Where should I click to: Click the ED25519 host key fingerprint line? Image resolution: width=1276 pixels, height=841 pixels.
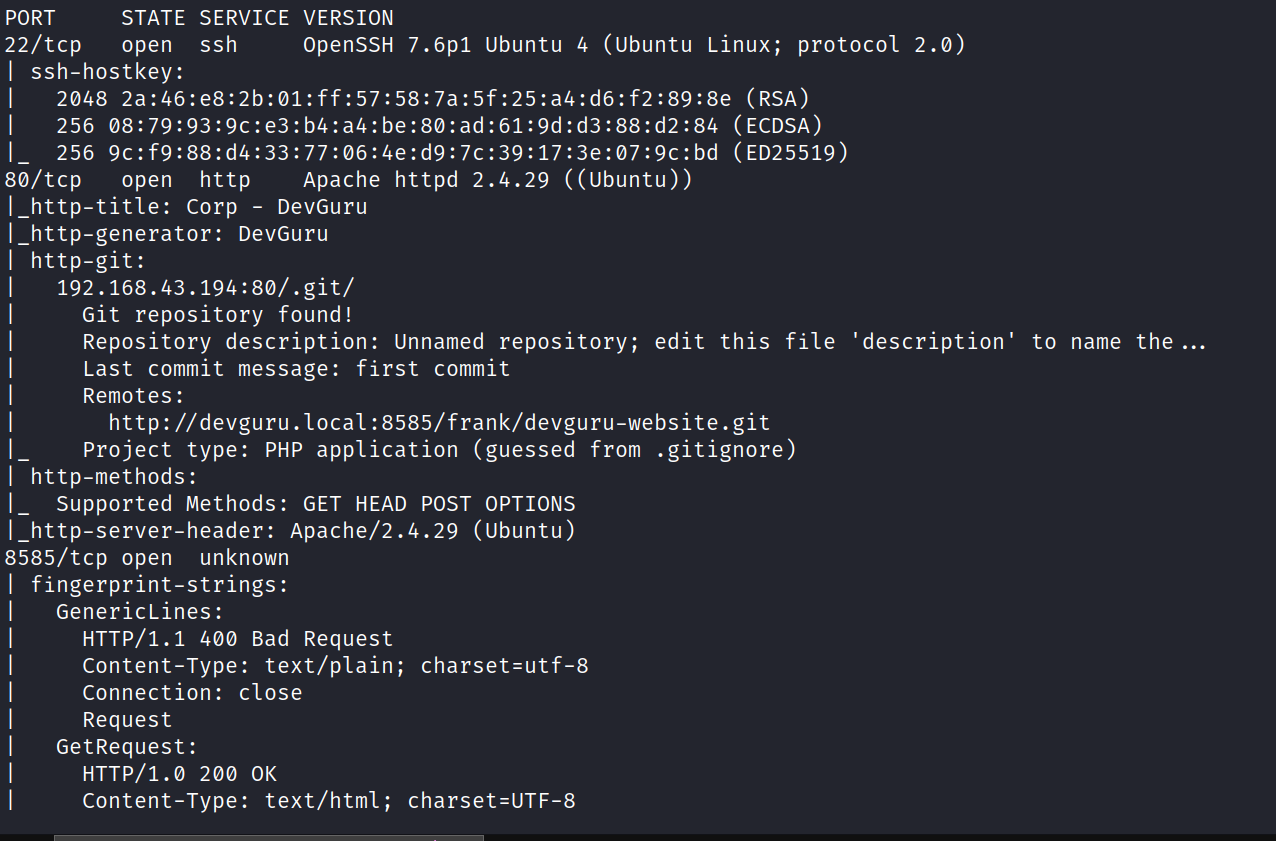[x=452, y=153]
